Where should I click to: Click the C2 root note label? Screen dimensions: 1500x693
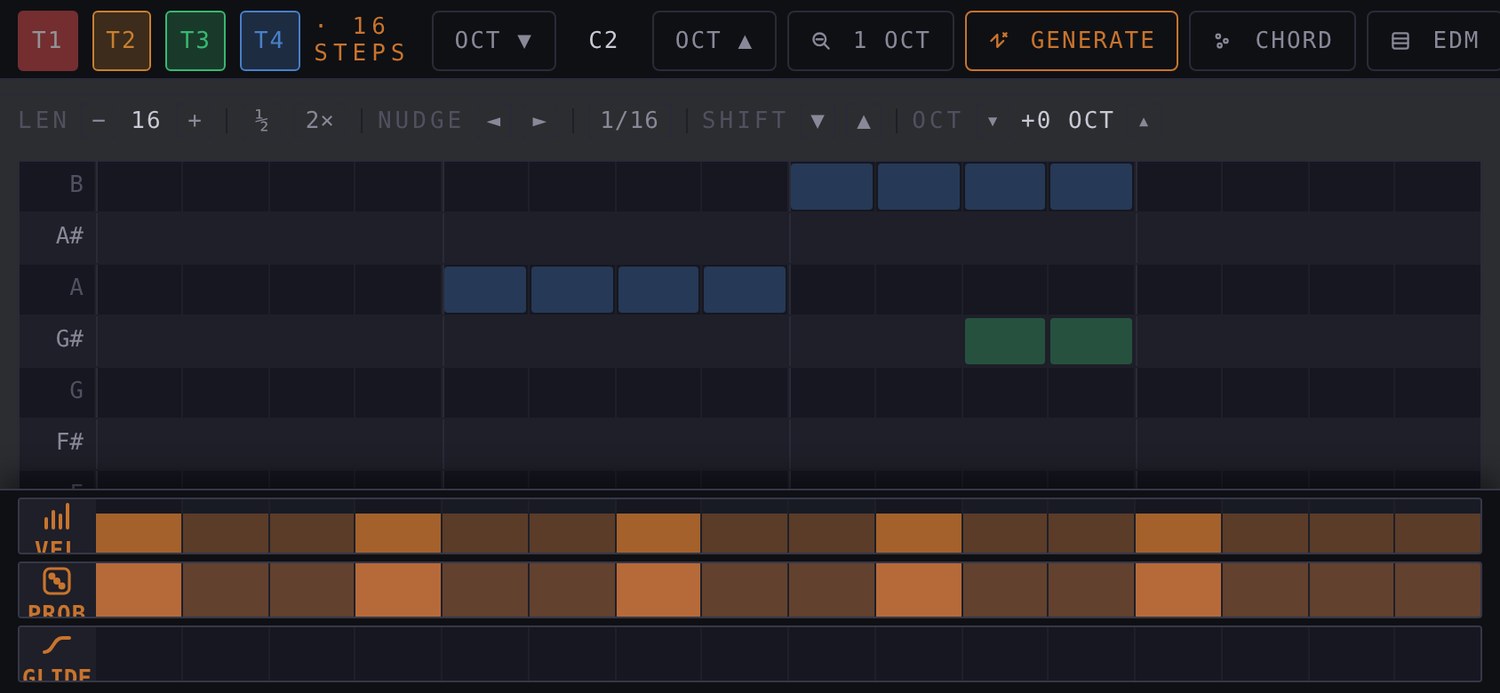coord(604,41)
